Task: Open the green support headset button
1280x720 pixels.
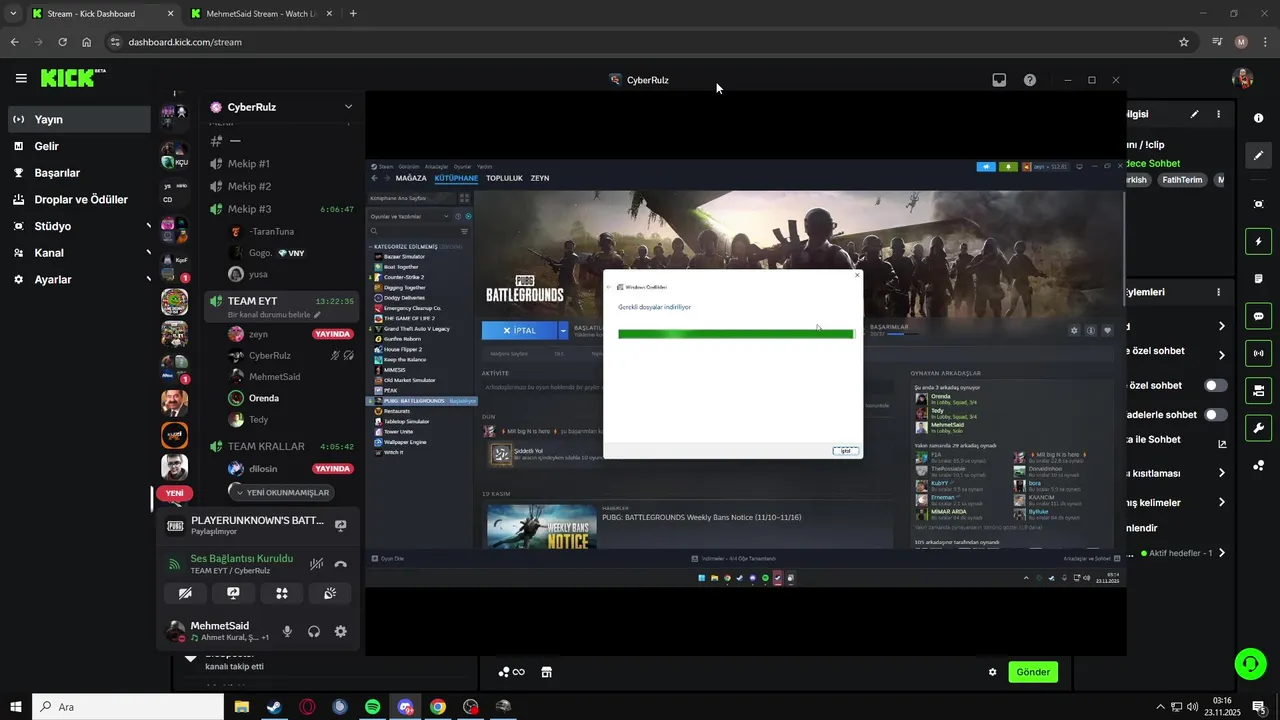Action: pyautogui.click(x=1249, y=663)
